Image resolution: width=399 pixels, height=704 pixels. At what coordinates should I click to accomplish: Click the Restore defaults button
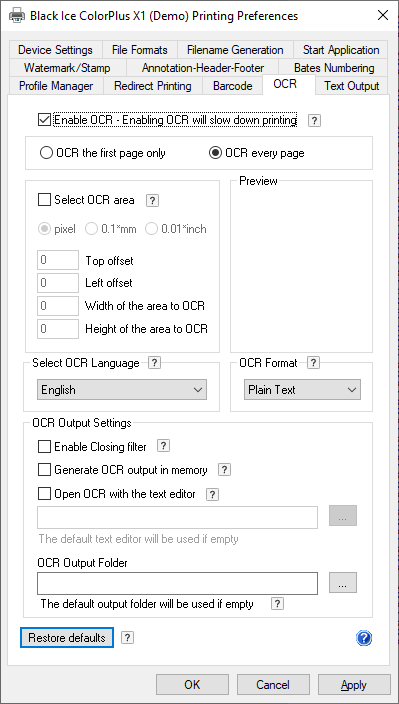click(67, 638)
